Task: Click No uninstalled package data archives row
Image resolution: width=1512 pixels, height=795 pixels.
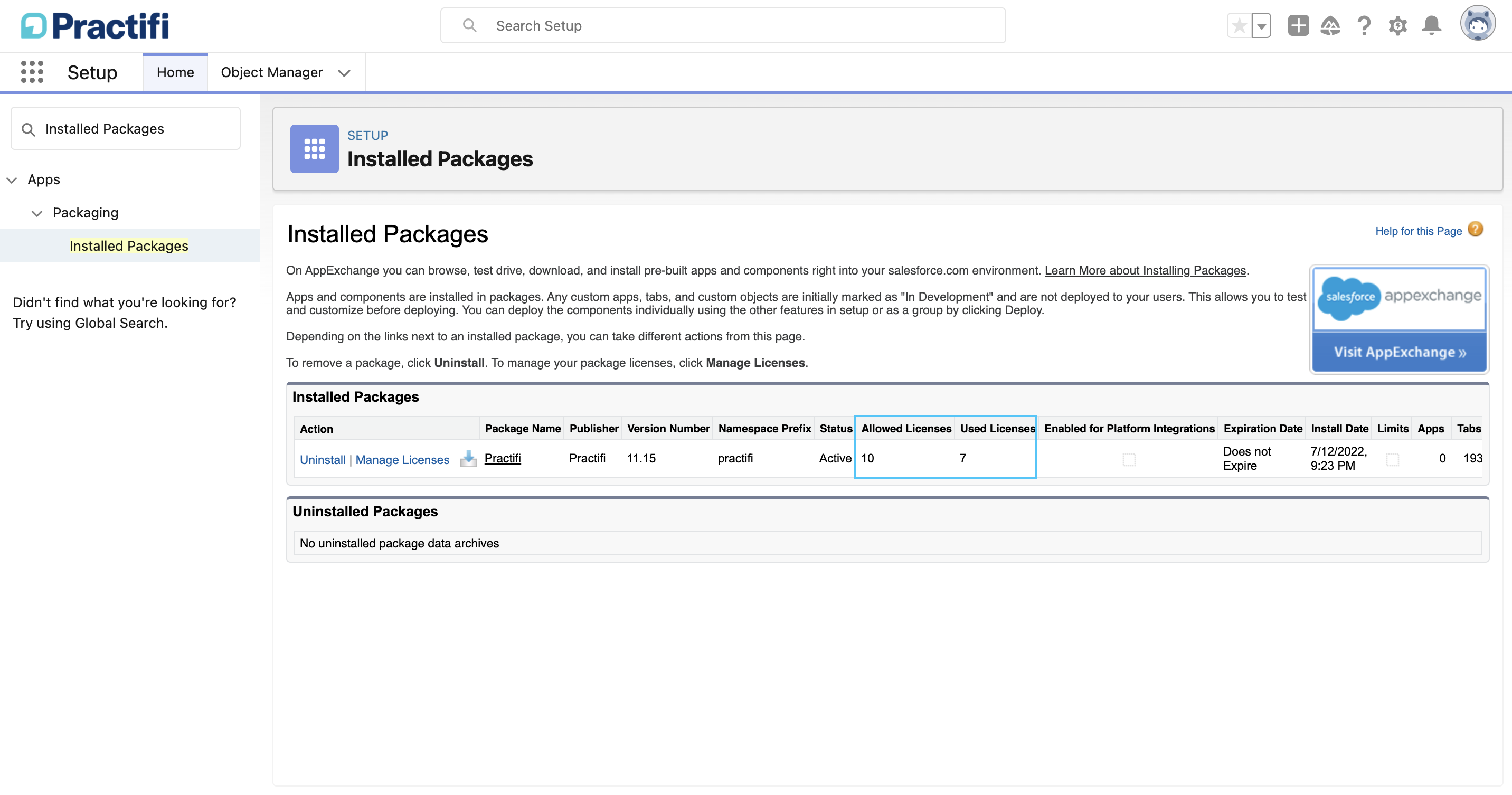Action: 887,543
